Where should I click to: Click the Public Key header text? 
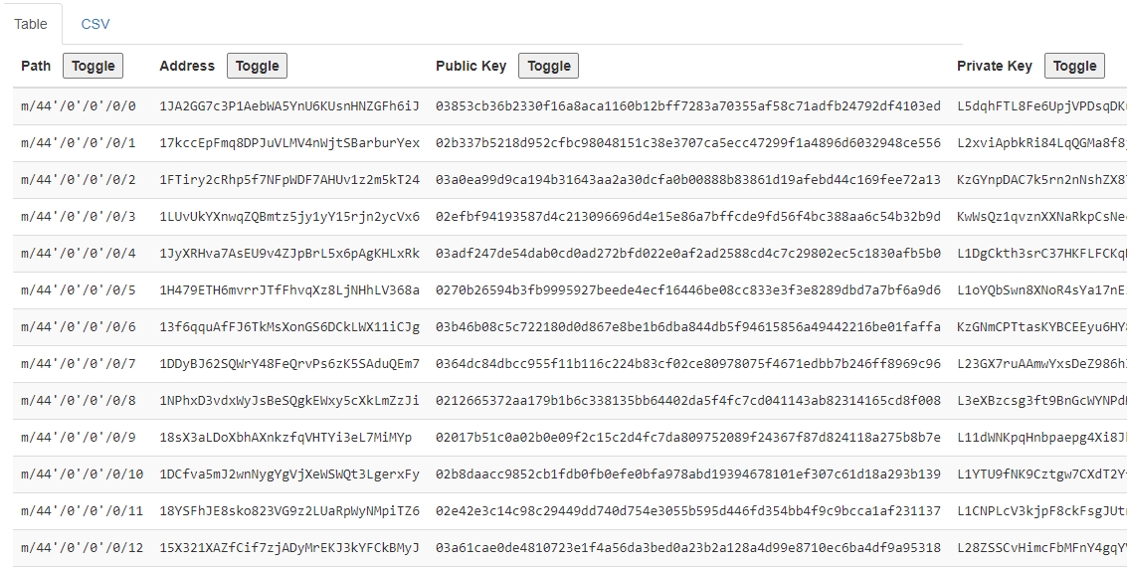pos(471,66)
